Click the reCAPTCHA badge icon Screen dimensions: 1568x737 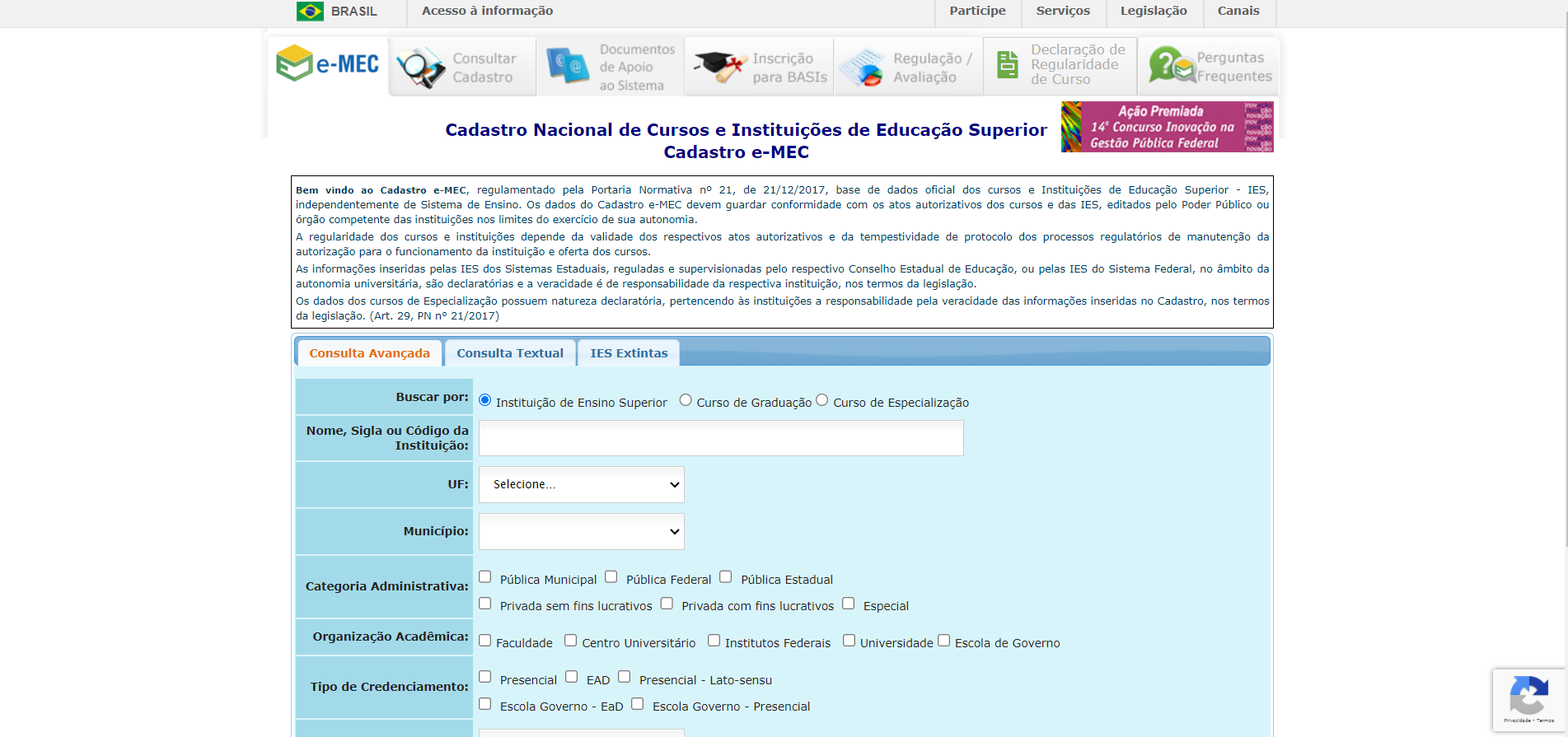1528,696
